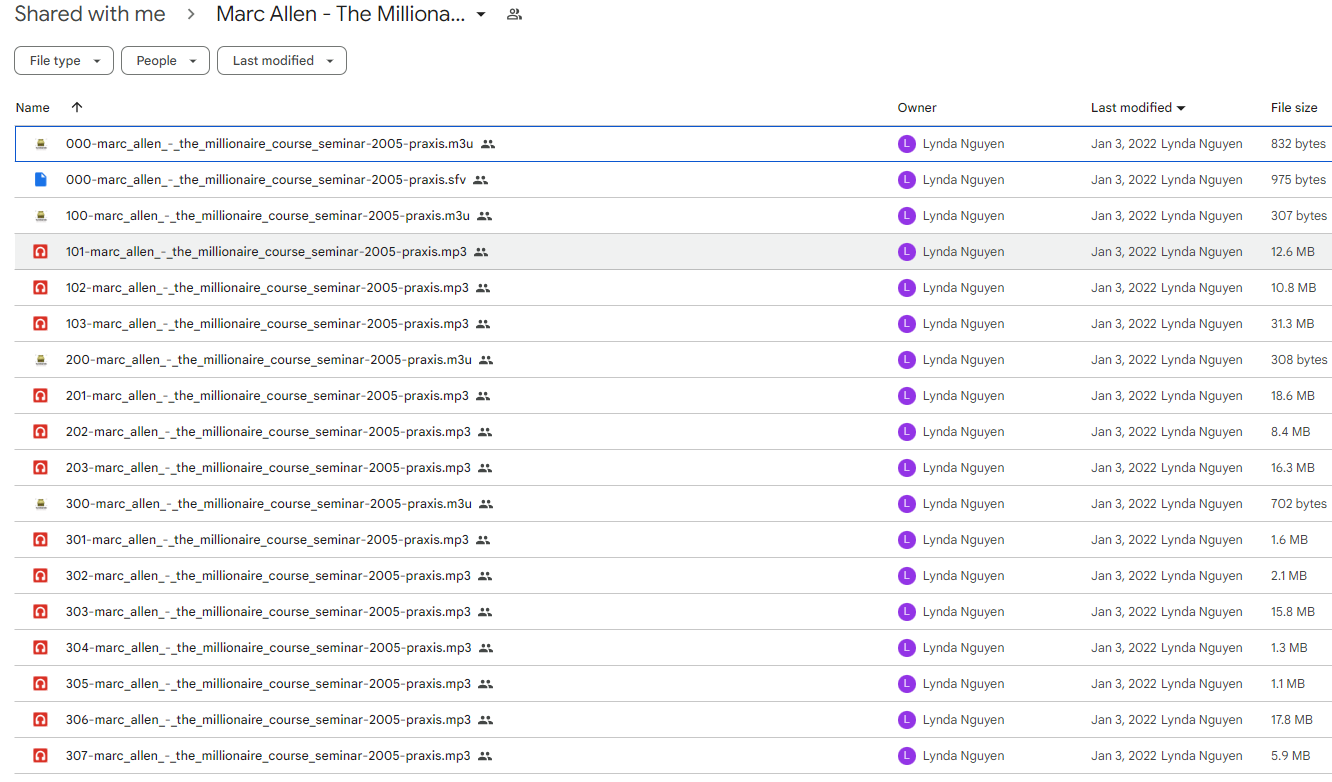Click the 300 praxis.m3u file type icon
1332x782 pixels.
tap(40, 504)
